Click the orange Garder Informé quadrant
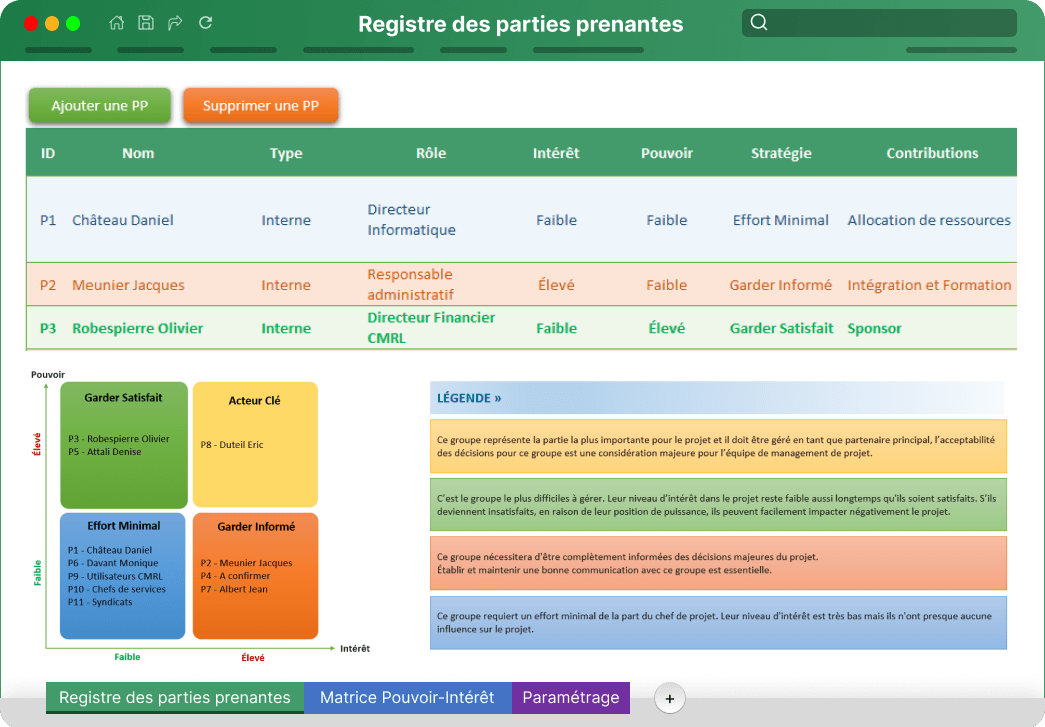The height and width of the screenshot is (727, 1045). (x=254, y=575)
